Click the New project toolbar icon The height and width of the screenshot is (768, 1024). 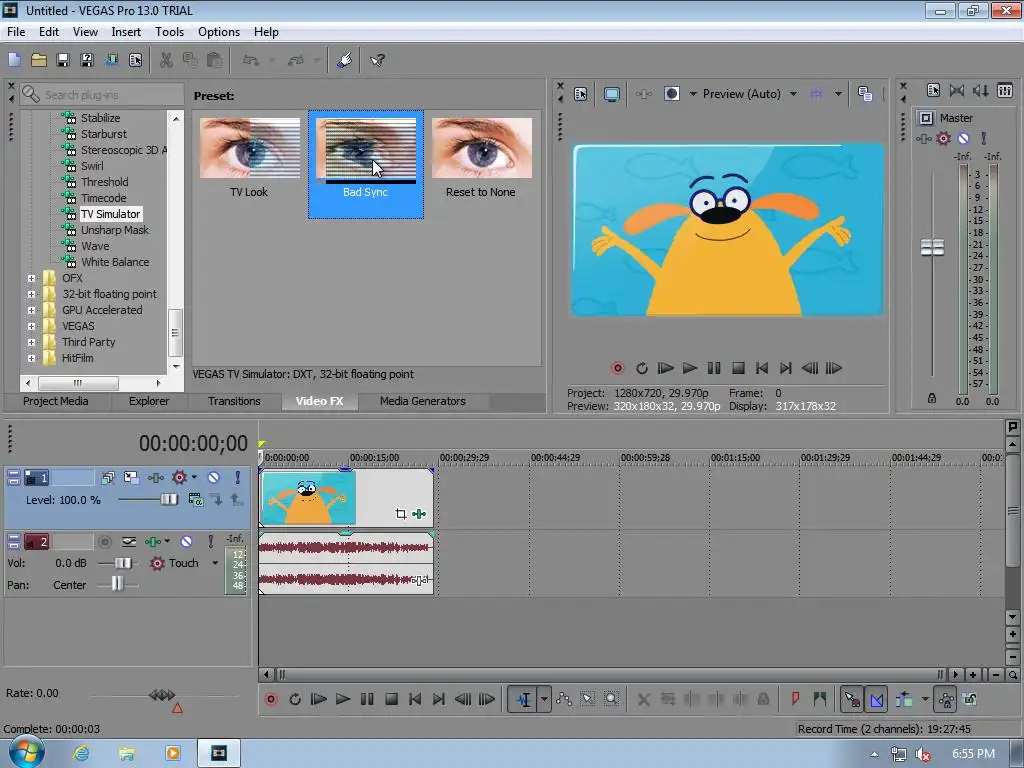point(14,60)
